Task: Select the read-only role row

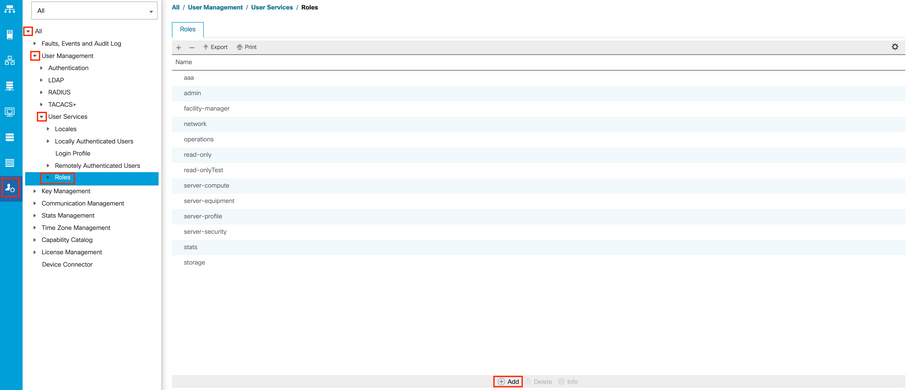Action: [539, 155]
